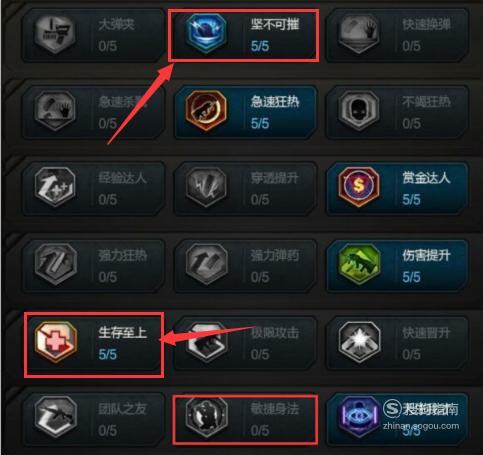Click the 不竭狂热 skull mask icon
Screen dimensions: 483x455
click(359, 110)
